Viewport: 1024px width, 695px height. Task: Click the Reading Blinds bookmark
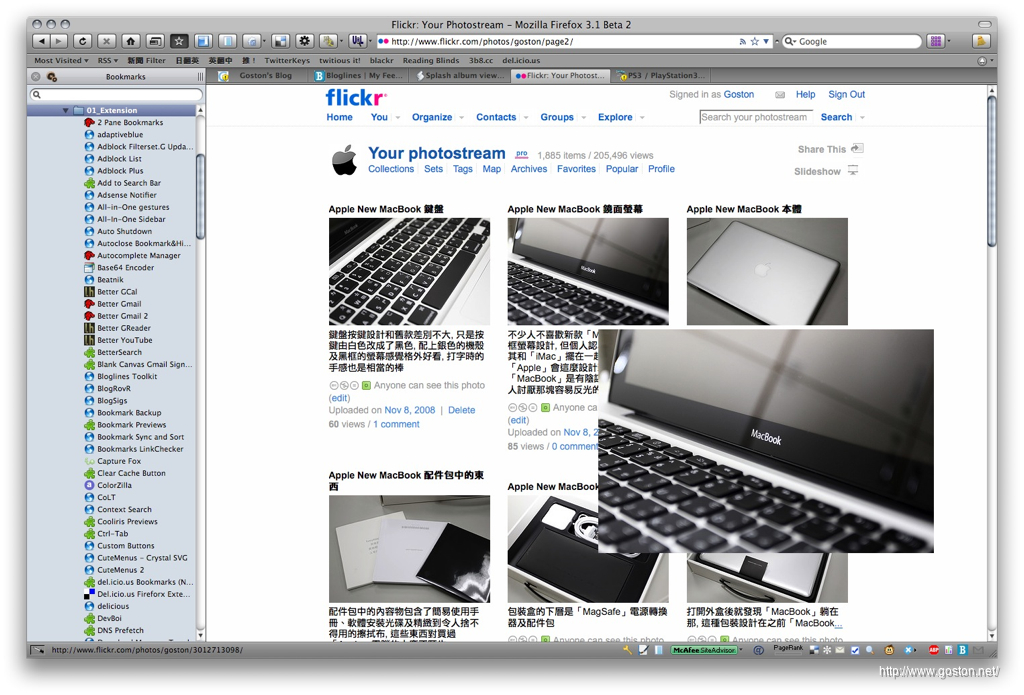tap(430, 60)
